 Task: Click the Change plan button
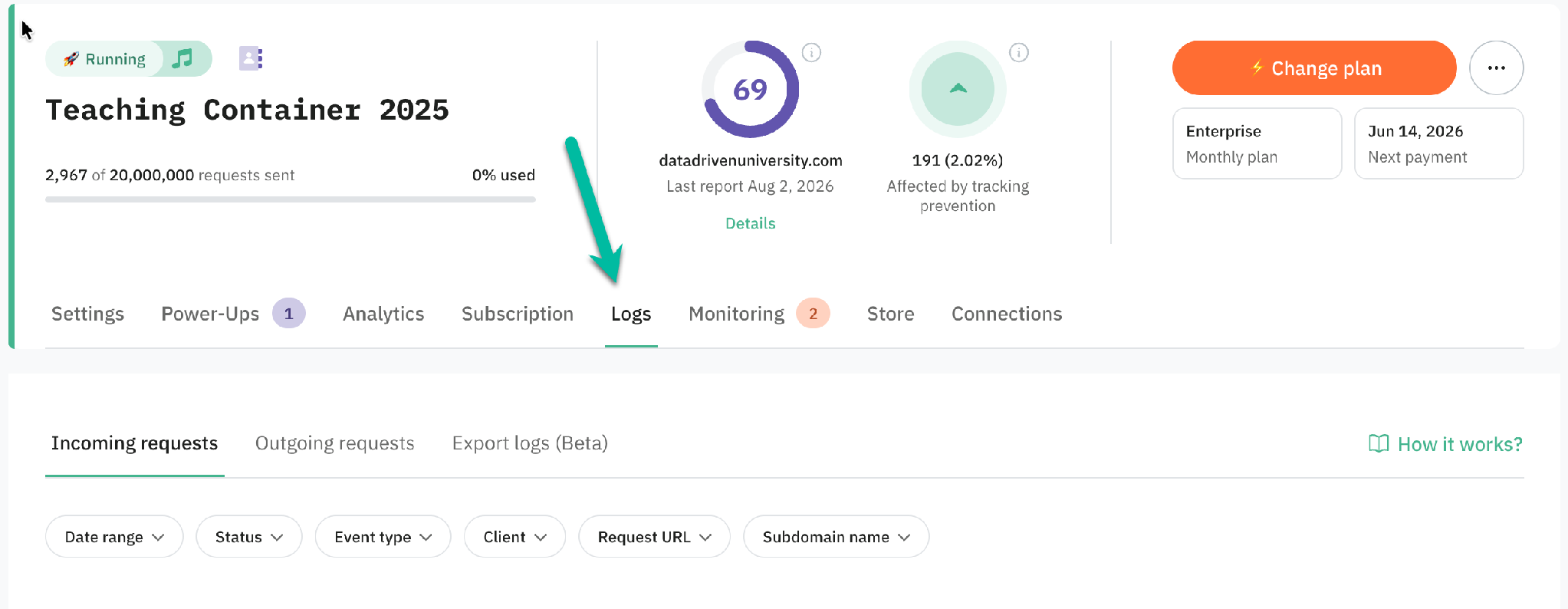(1314, 67)
